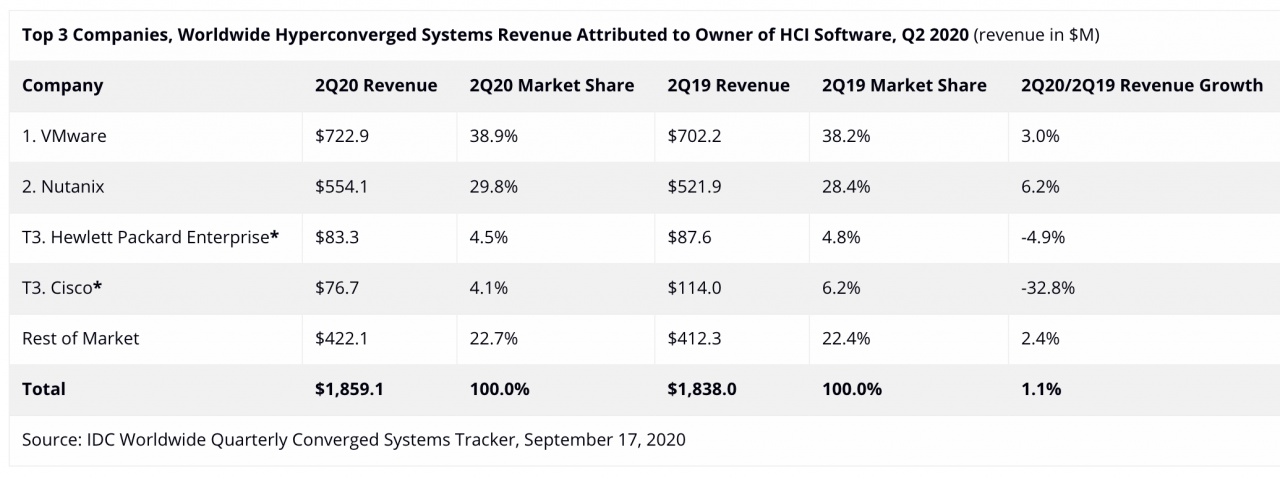Image resolution: width=1280 pixels, height=479 pixels.
Task: Select the Hewlett Packard Enterprise cell
Action: click(x=150, y=238)
